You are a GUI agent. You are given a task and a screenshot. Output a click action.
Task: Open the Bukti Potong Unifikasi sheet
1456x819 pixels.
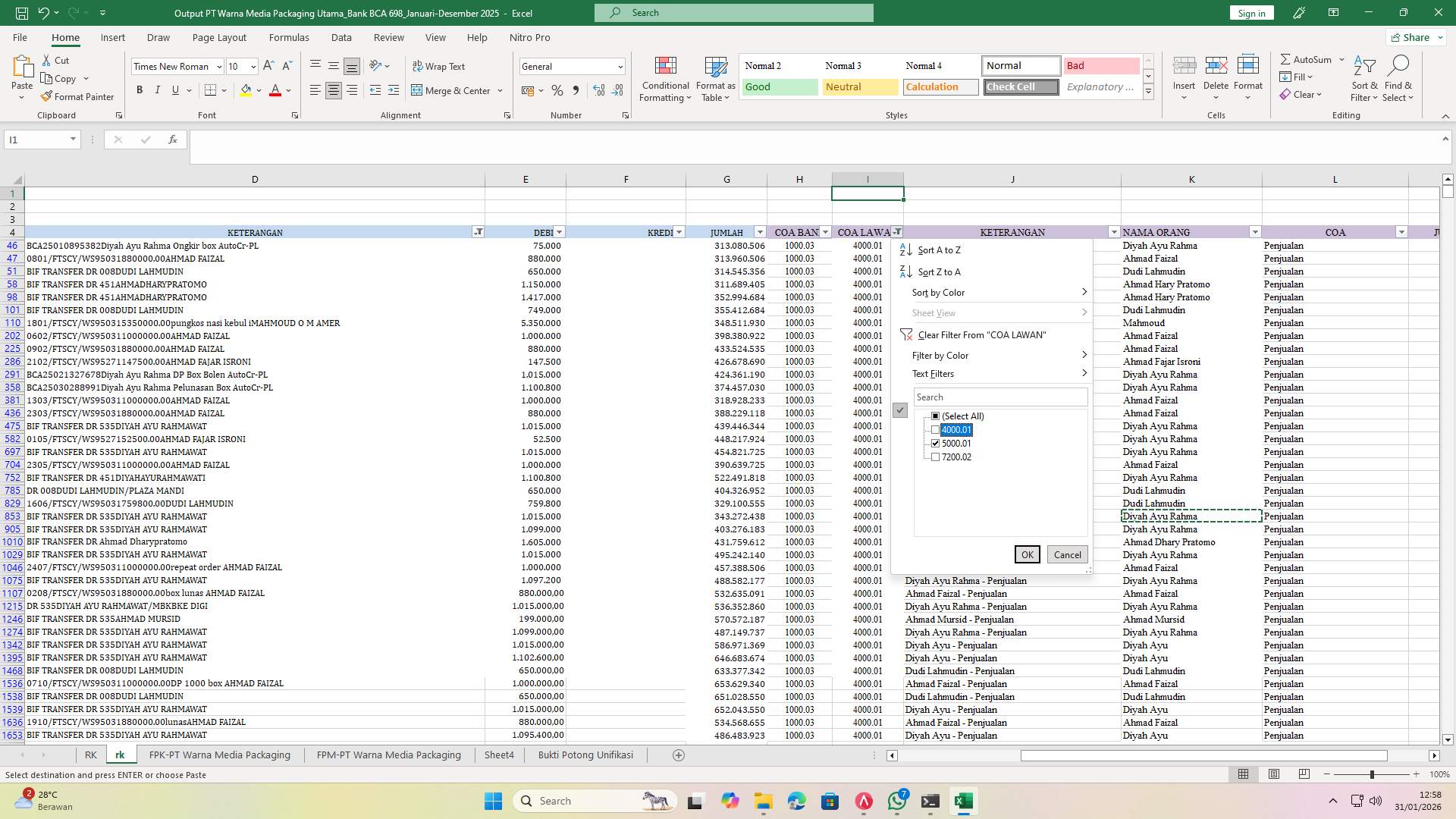point(585,755)
